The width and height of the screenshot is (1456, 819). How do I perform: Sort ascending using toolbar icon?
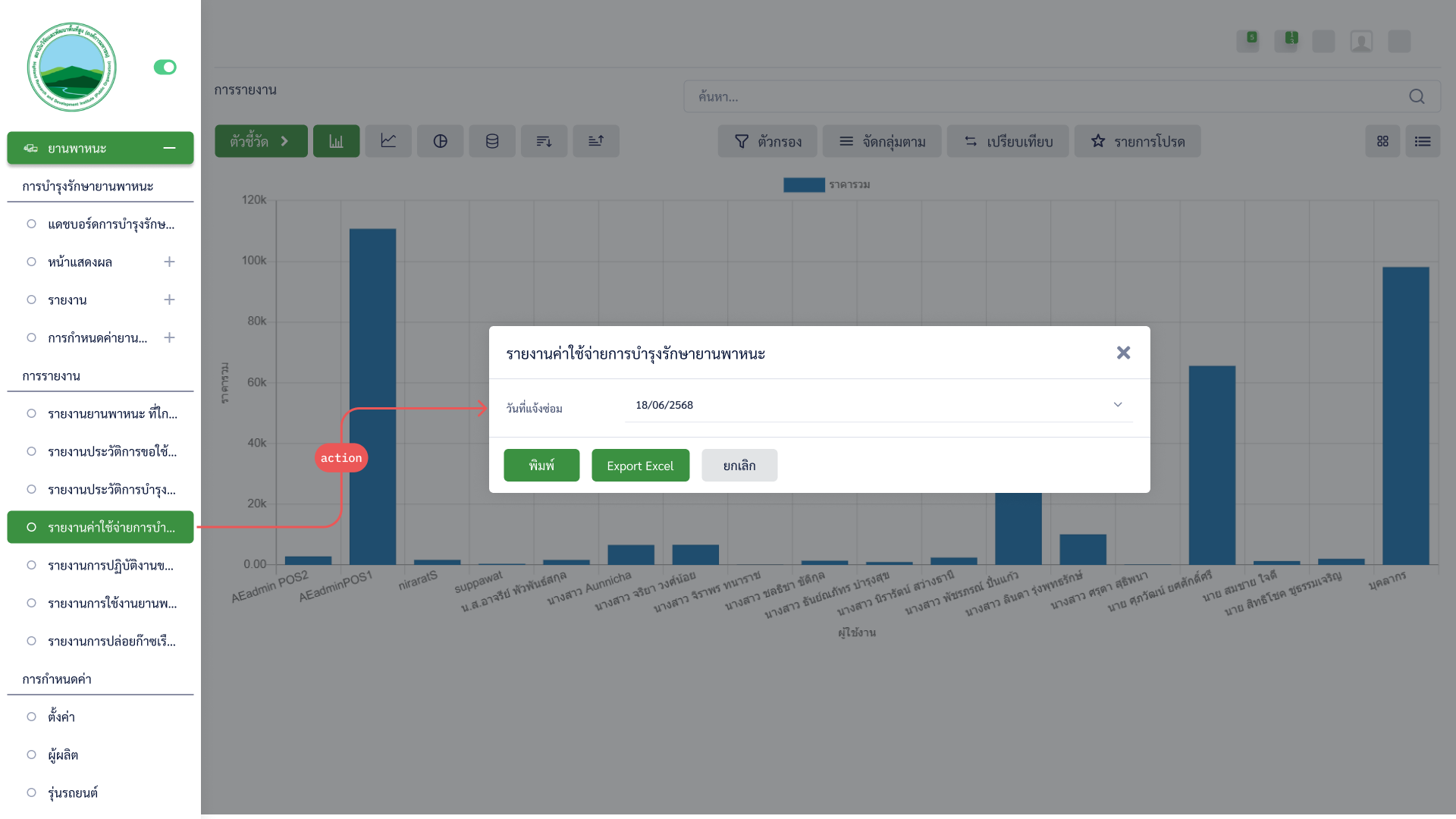click(596, 141)
